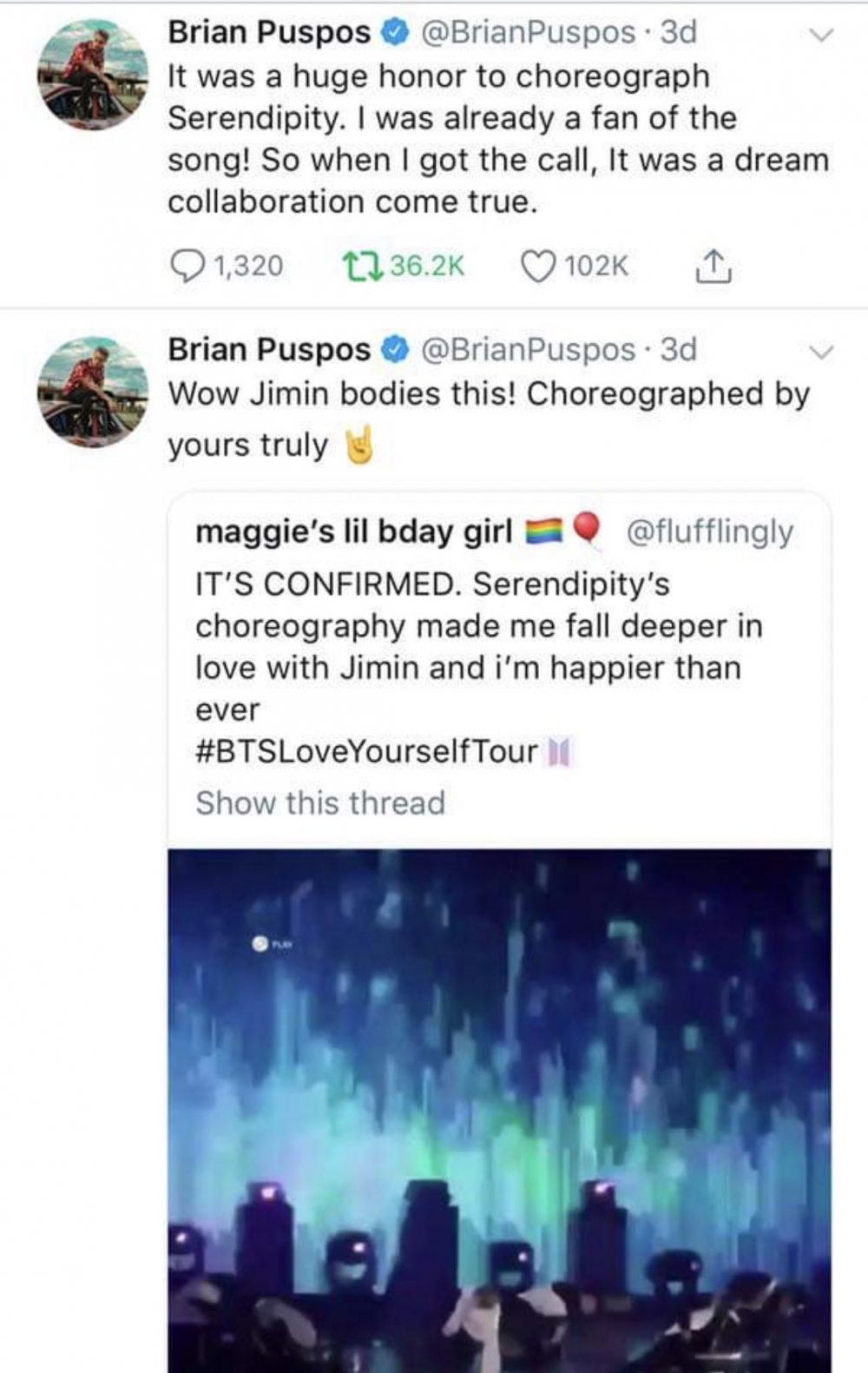Viewport: 868px width, 1373px height.
Task: Open @flufflingly quoted user handle
Action: coord(709,531)
